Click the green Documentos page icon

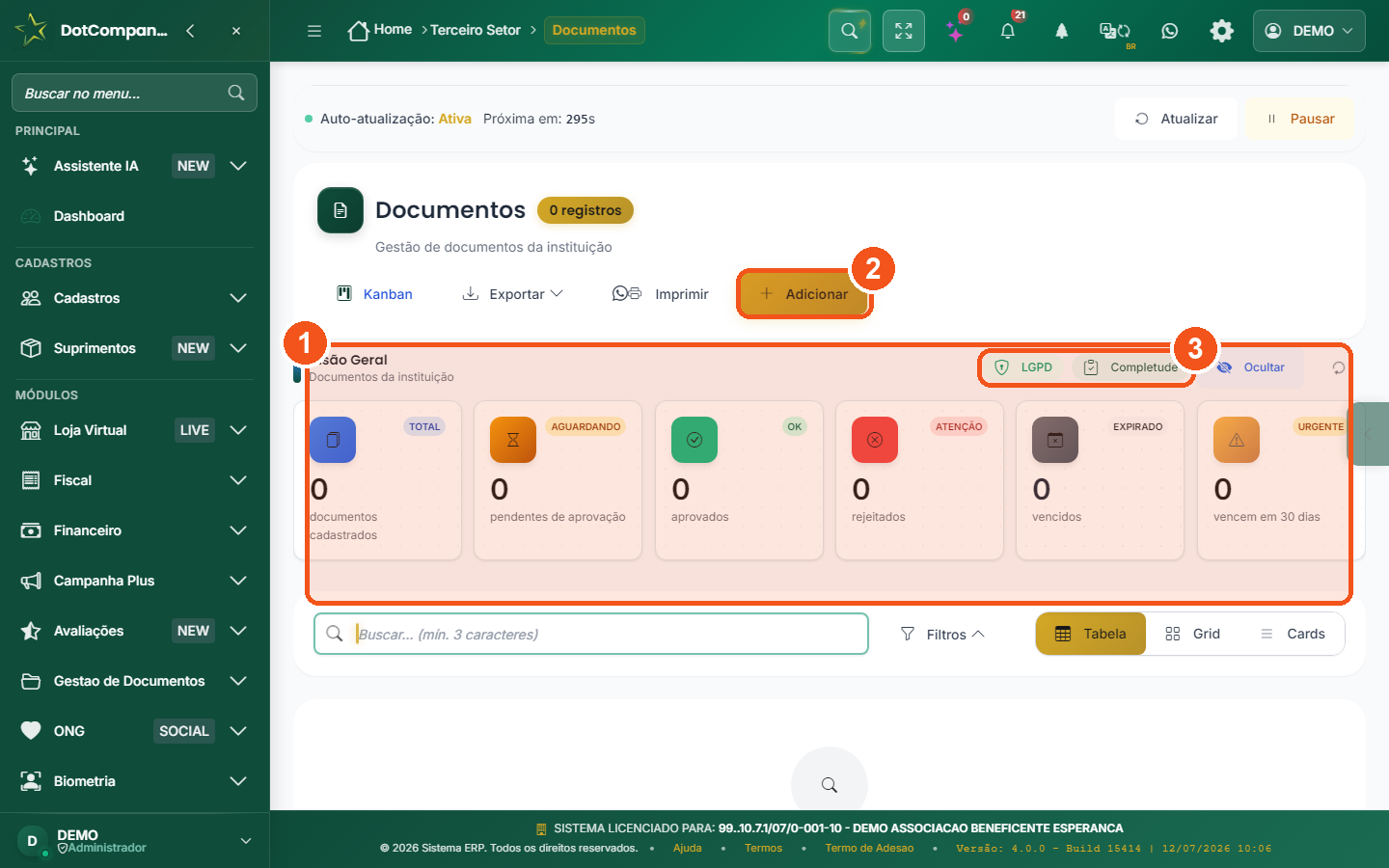click(340, 210)
